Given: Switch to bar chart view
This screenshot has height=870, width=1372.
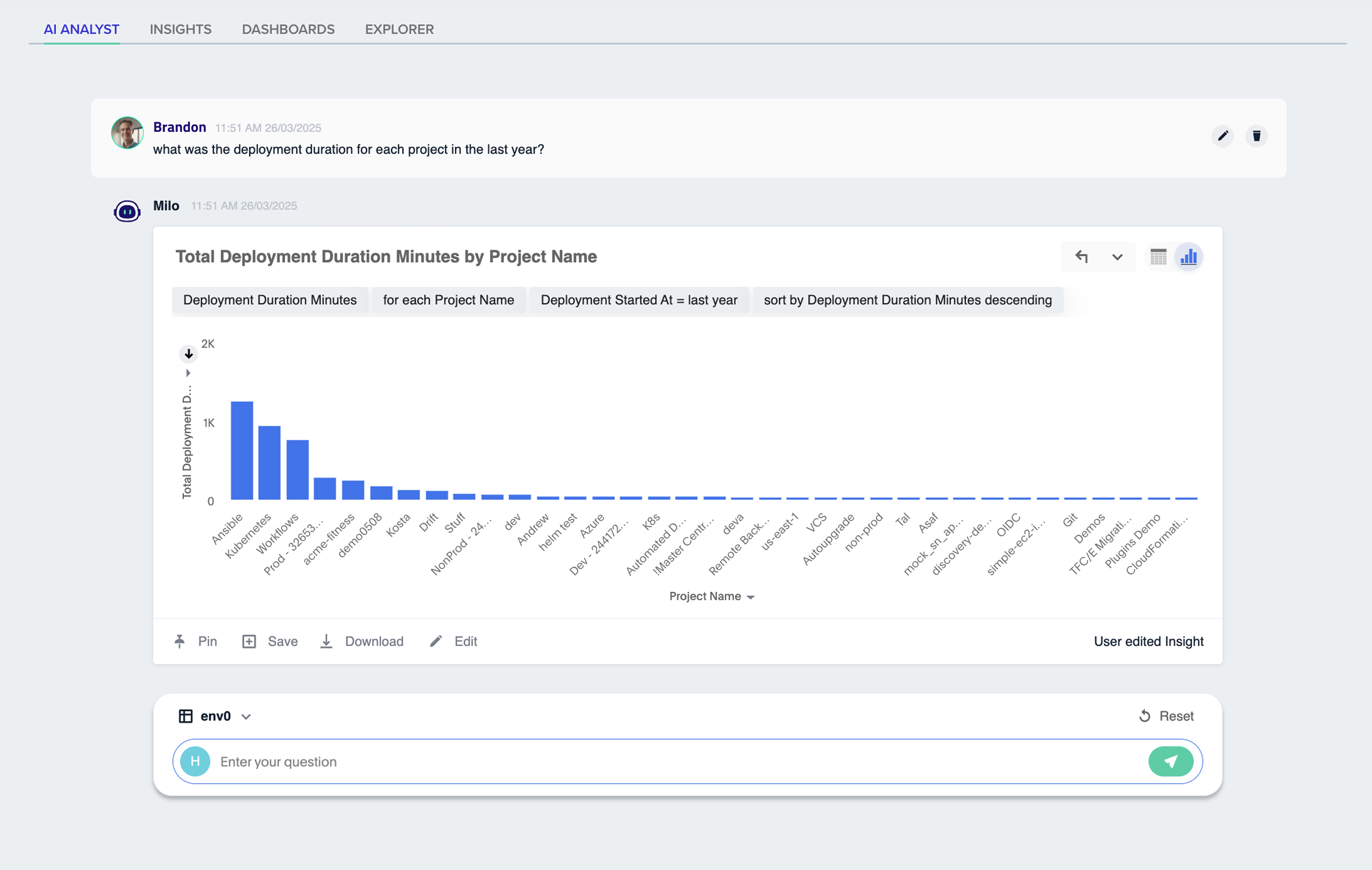Looking at the screenshot, I should [x=1189, y=257].
